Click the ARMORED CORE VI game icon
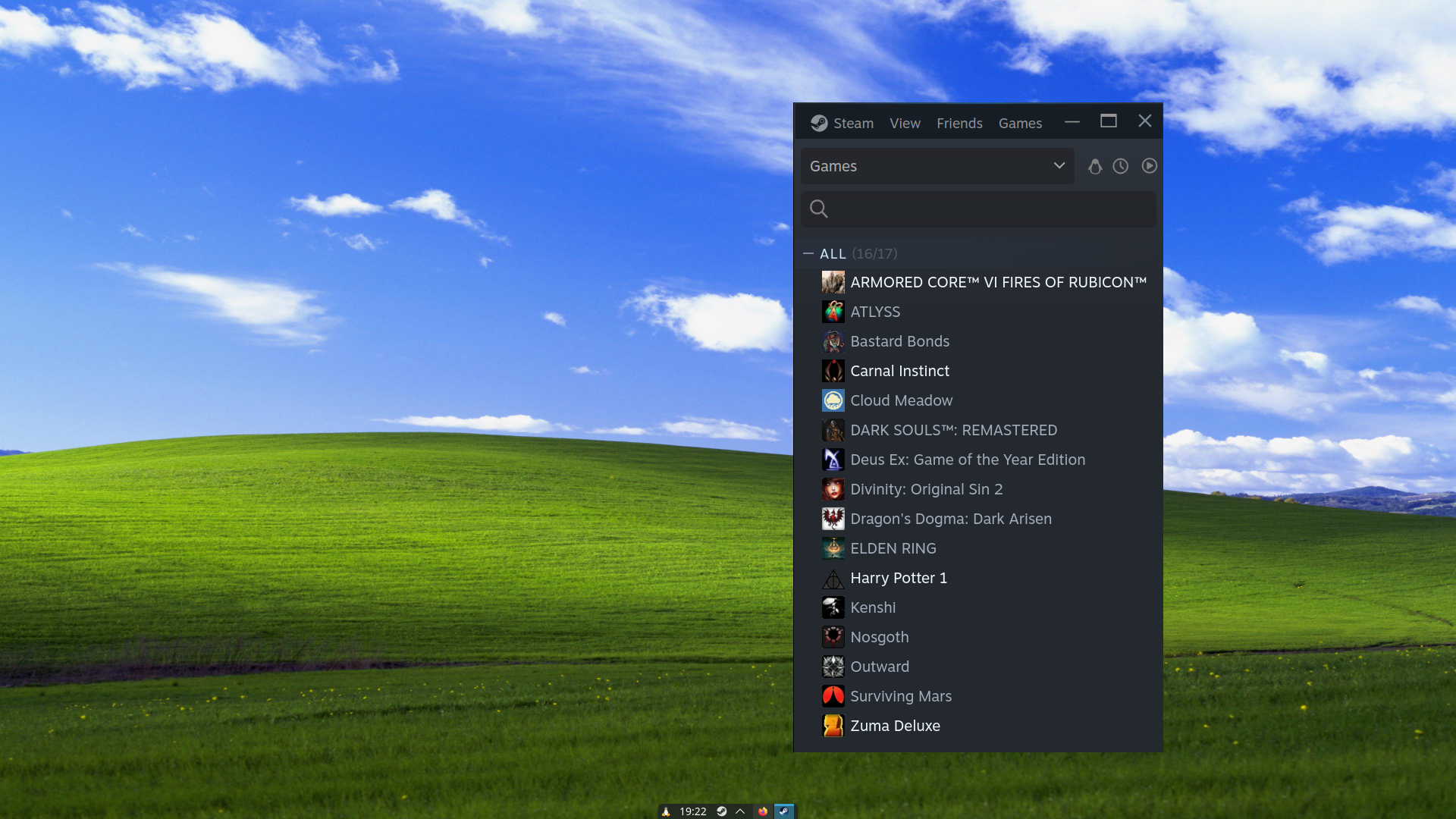This screenshot has width=1456, height=819. pyautogui.click(x=833, y=282)
